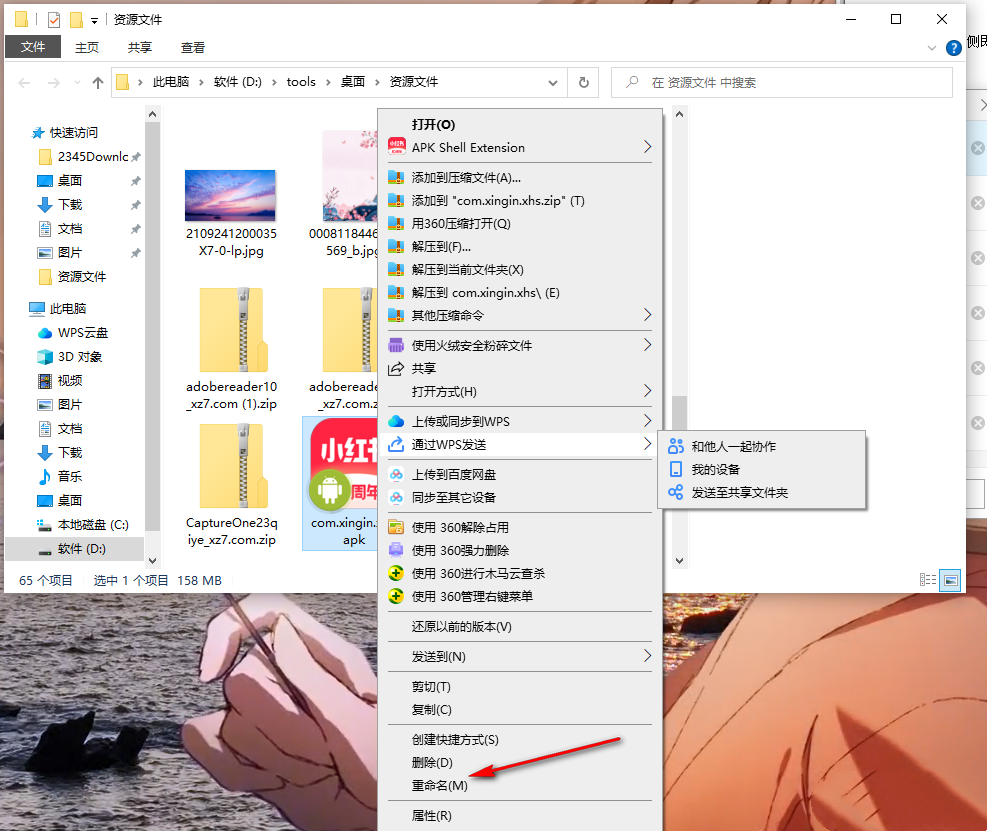Click the WPS cloud upload icon
Viewport: 987px width, 831px height.
[394, 421]
